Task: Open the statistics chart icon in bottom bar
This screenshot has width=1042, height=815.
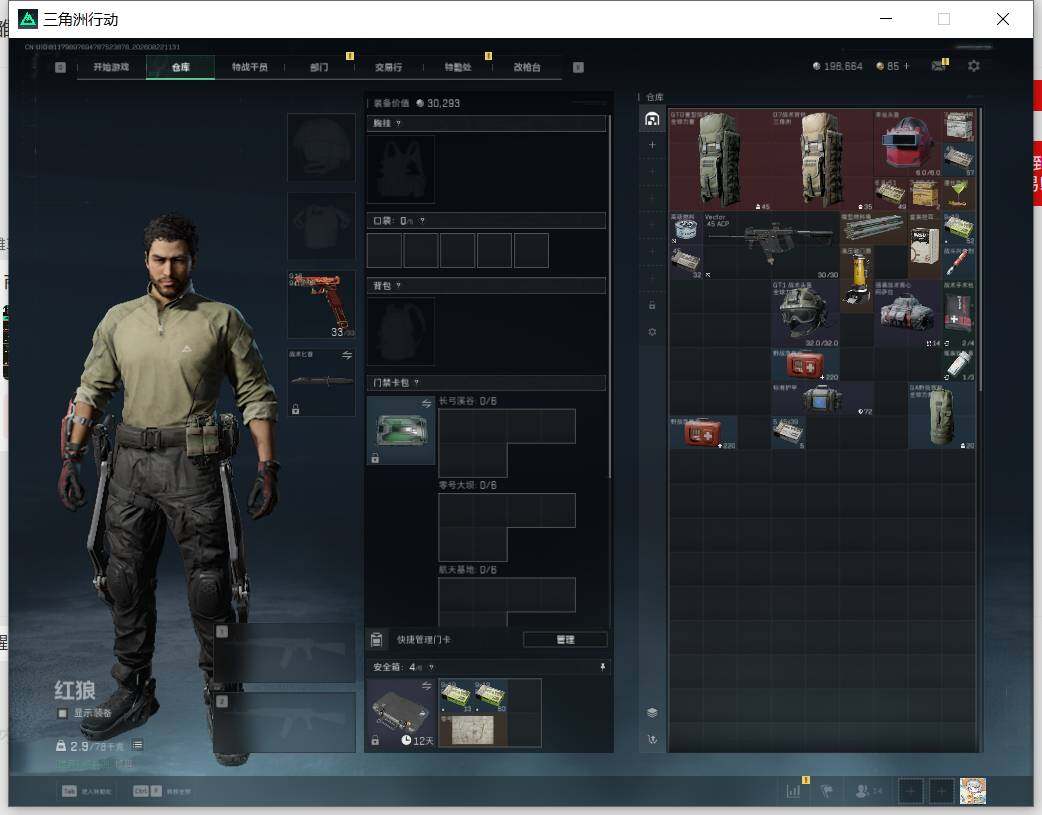Action: click(793, 790)
